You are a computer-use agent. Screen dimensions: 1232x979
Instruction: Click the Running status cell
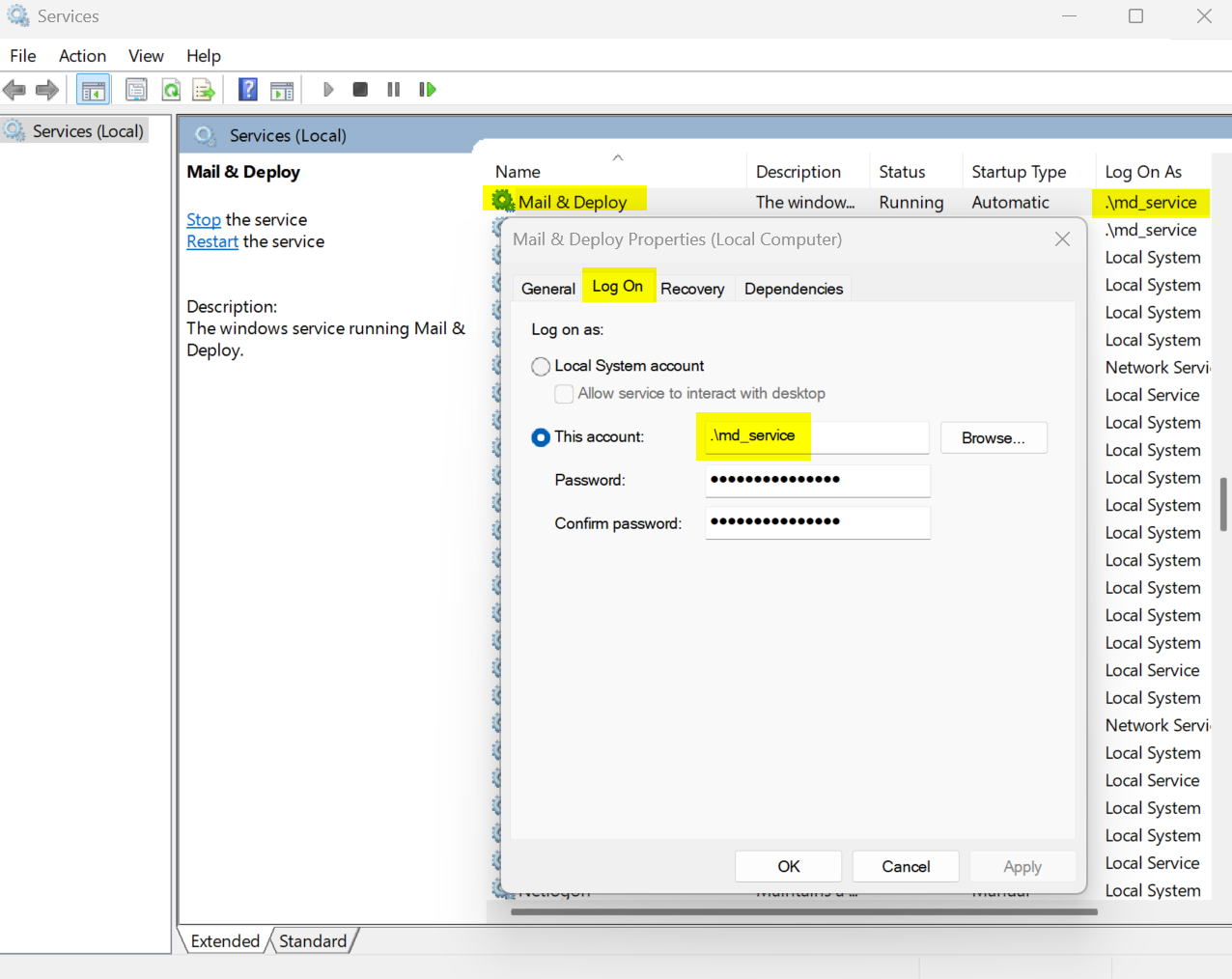910,202
